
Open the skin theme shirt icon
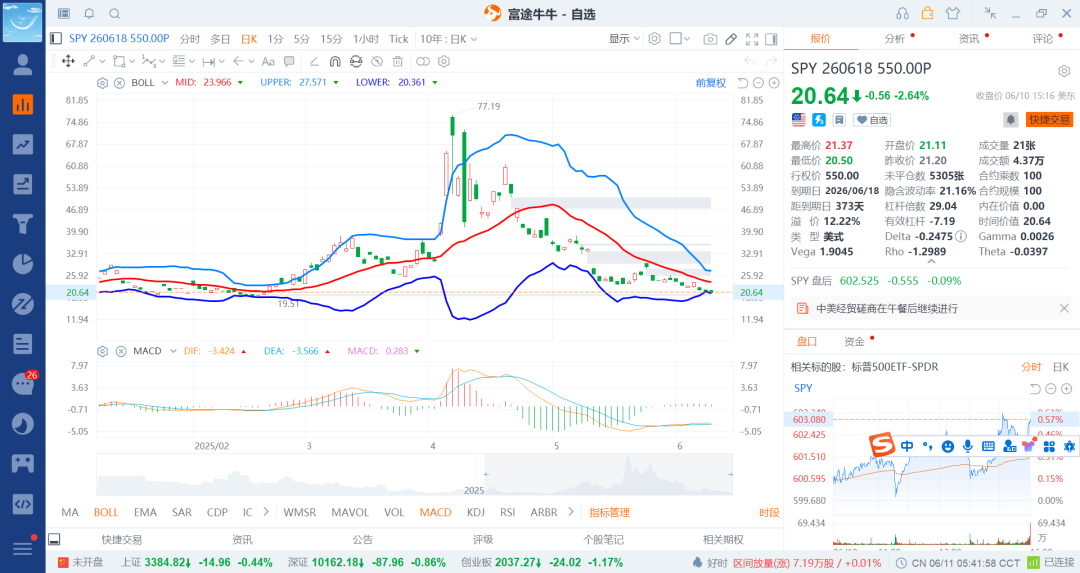pos(953,13)
